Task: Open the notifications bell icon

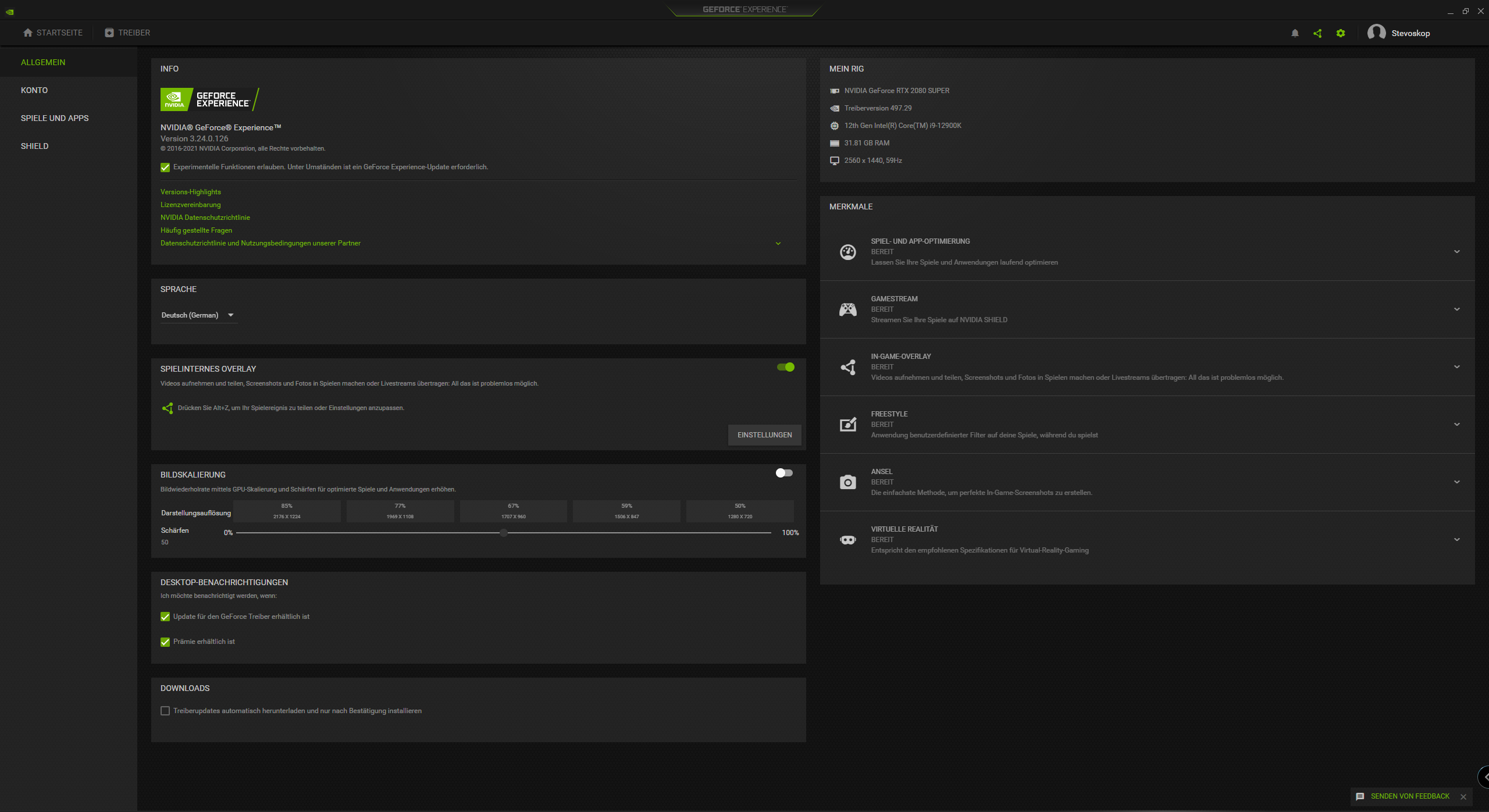Action: click(1295, 33)
